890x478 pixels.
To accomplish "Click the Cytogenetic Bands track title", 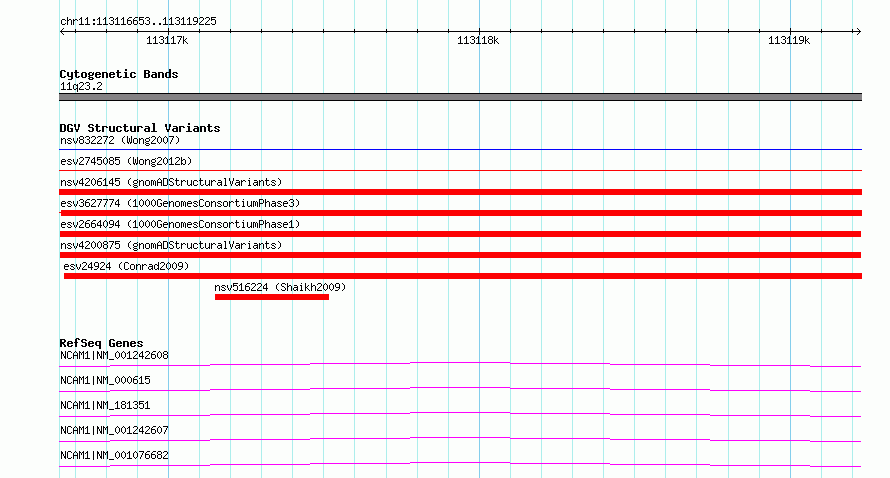I will click(119, 74).
